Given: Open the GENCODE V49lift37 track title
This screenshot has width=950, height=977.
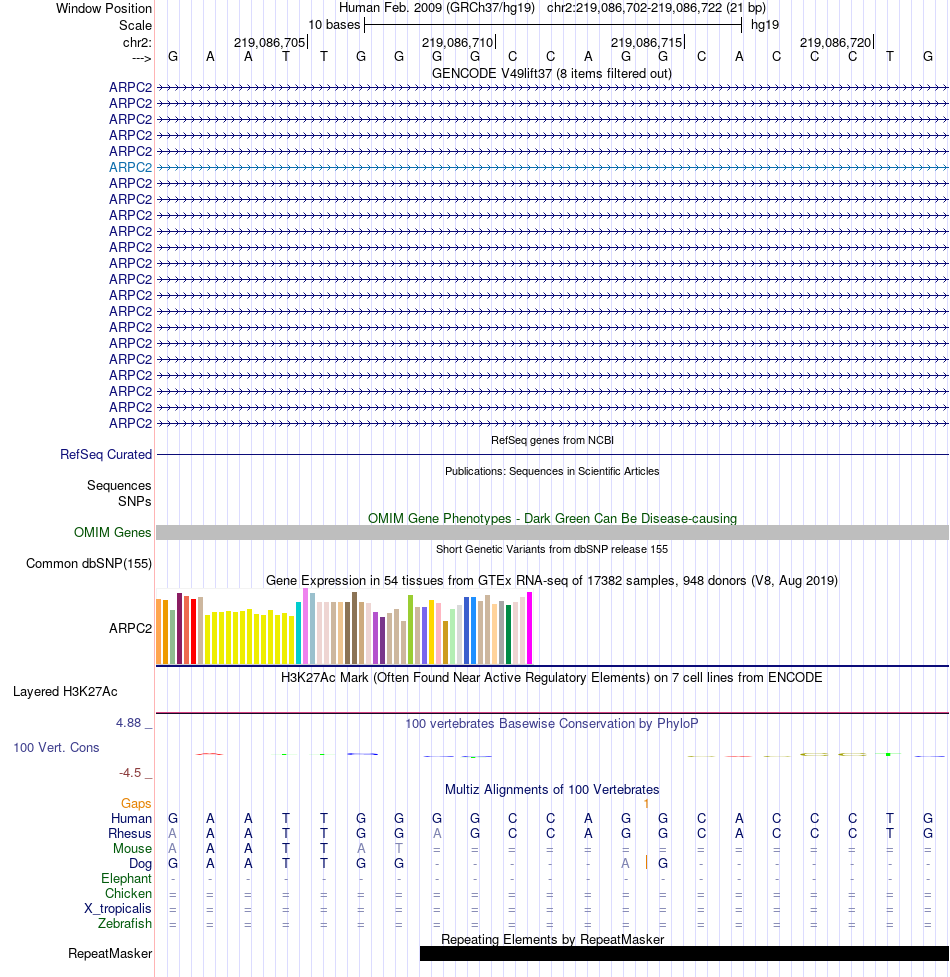Looking at the screenshot, I should [x=551, y=74].
